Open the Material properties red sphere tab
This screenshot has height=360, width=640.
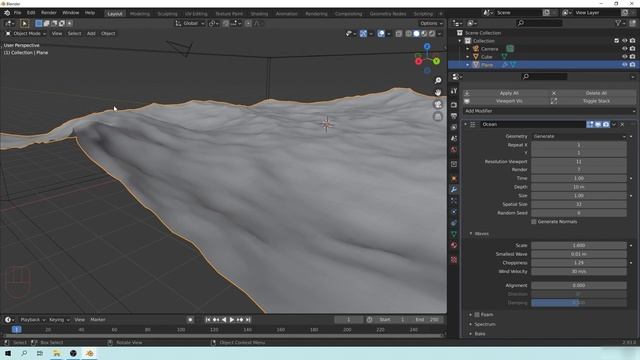(454, 245)
